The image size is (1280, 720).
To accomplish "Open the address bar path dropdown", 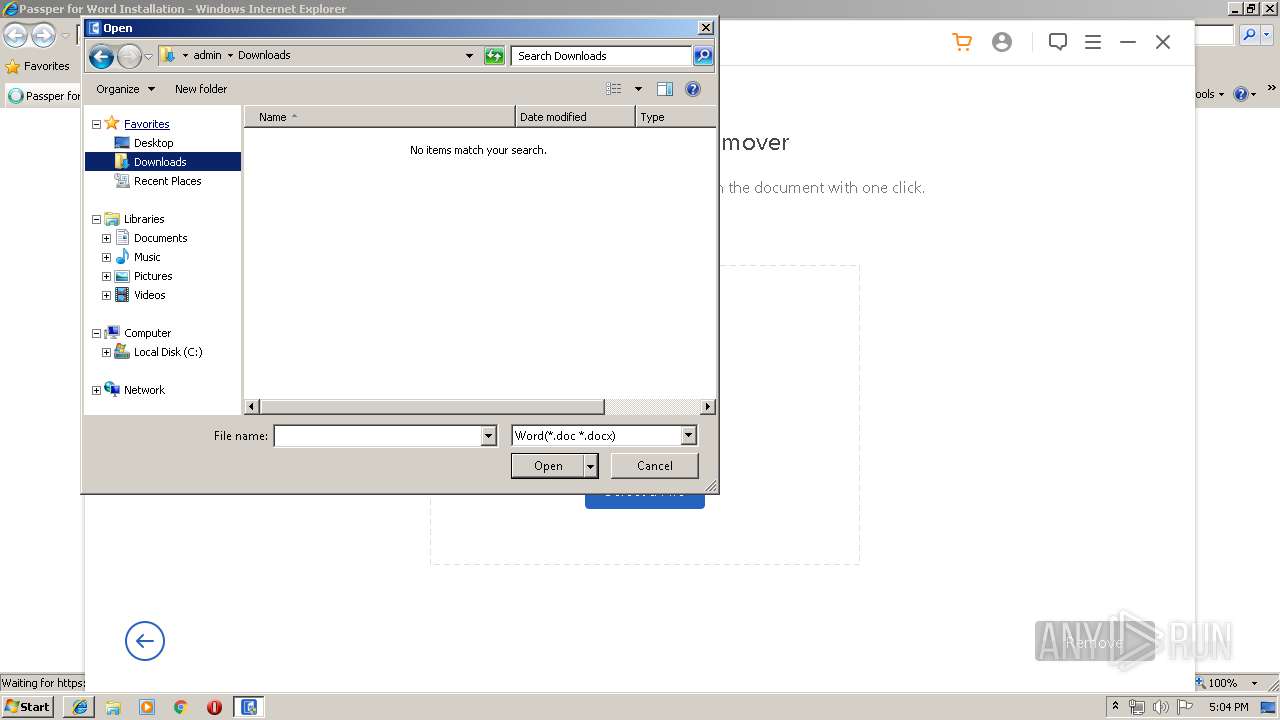I will coord(469,56).
